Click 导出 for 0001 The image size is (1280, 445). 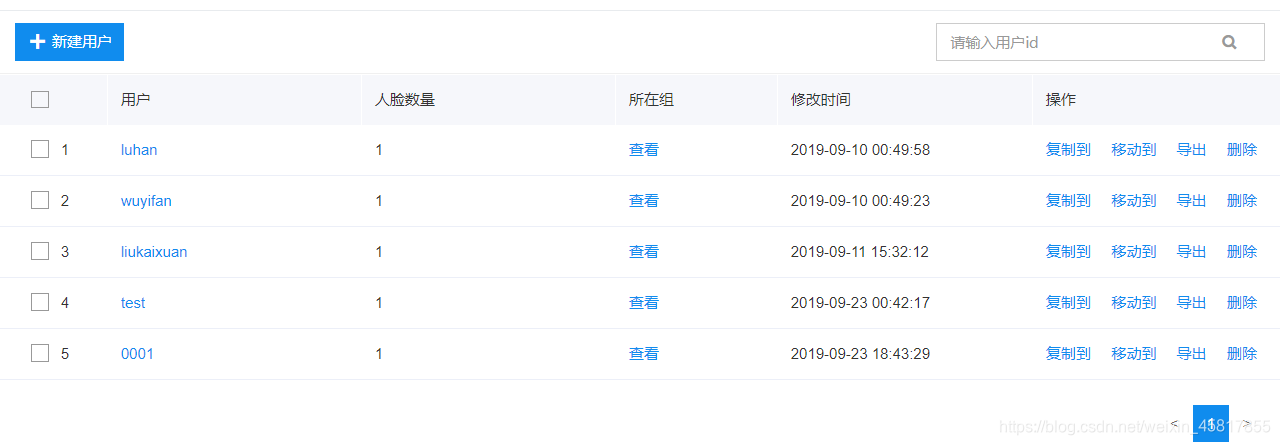pos(1192,354)
